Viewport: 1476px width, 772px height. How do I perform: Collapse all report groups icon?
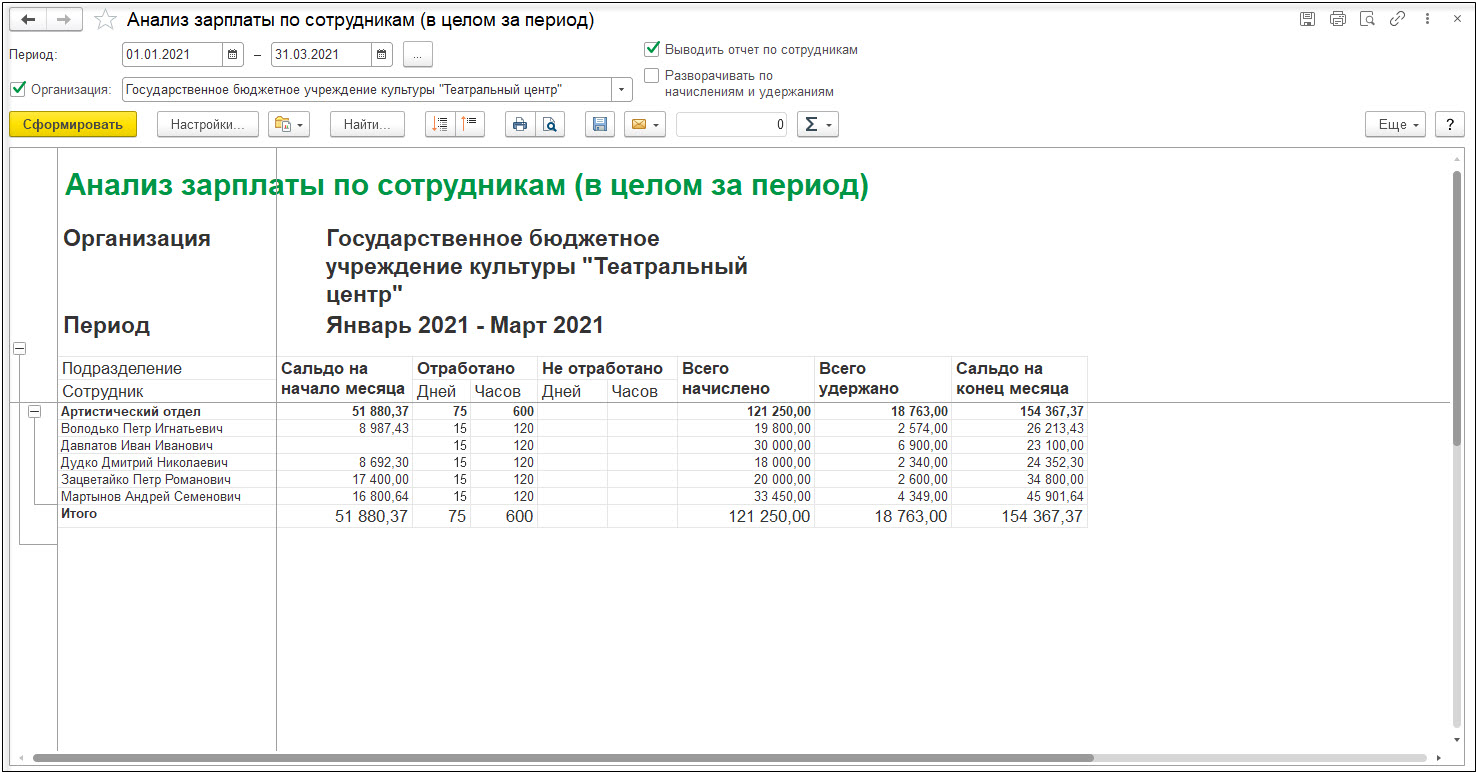click(x=470, y=124)
